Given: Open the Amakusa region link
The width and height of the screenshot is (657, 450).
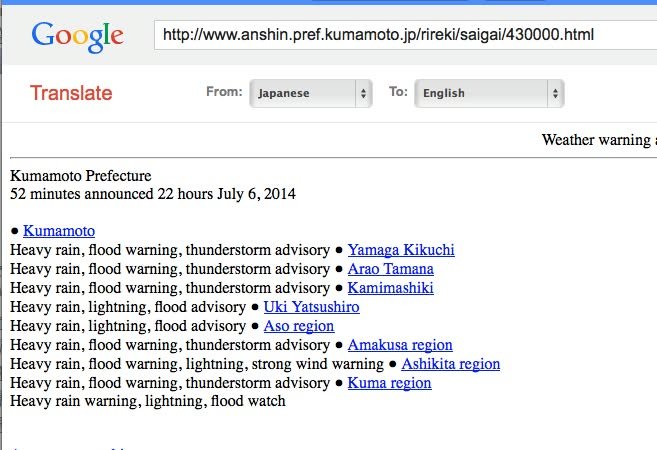Looking at the screenshot, I should pos(400,345).
